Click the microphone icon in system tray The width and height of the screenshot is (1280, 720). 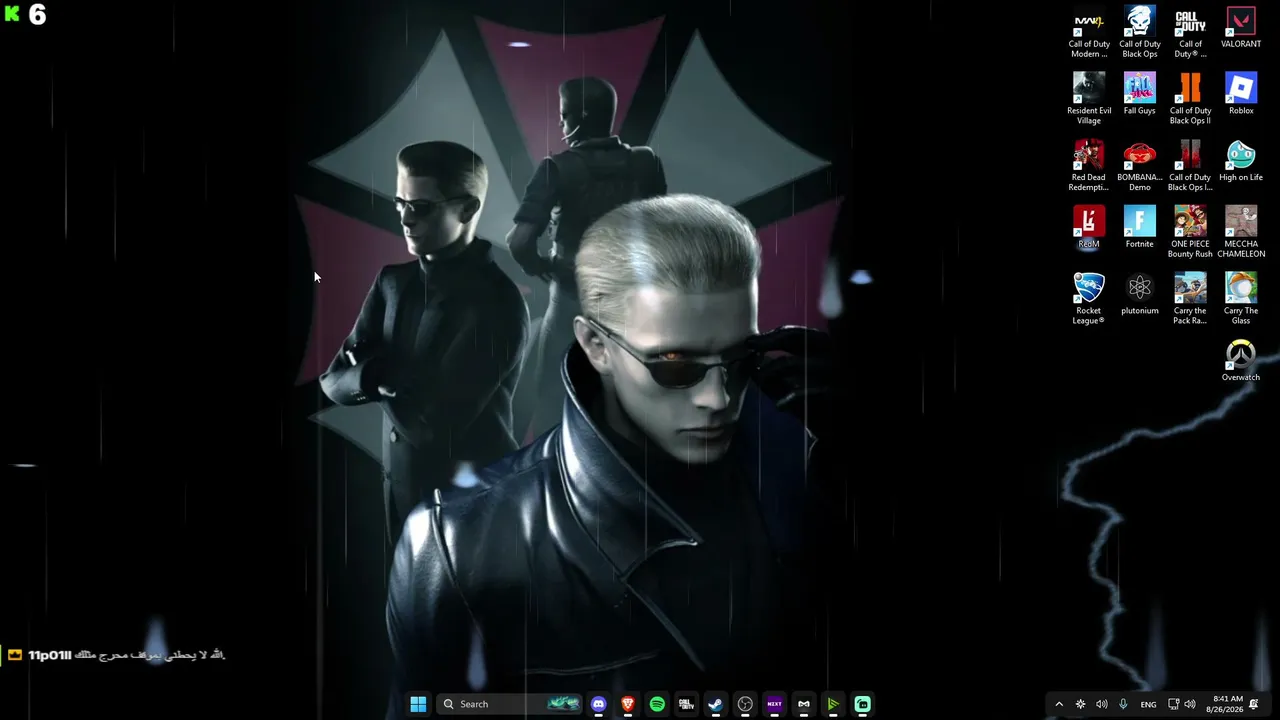click(x=1123, y=704)
